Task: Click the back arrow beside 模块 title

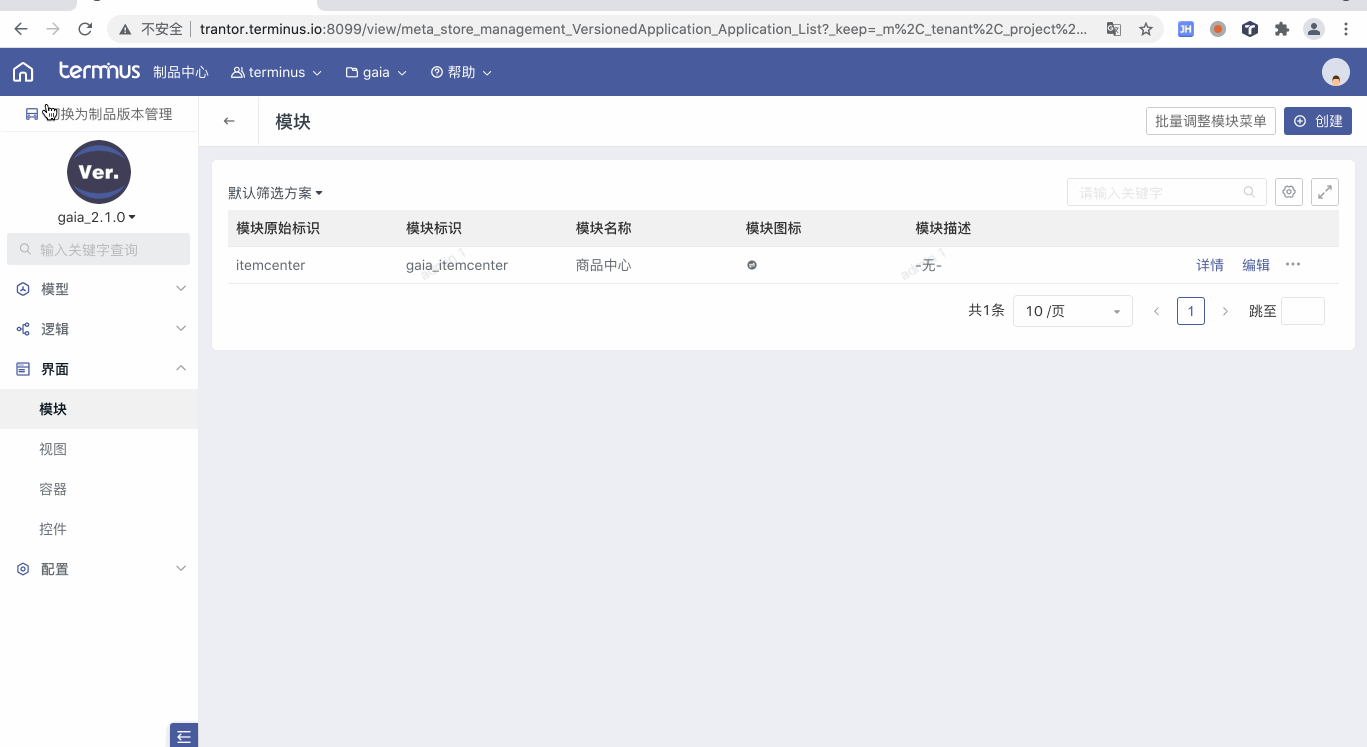Action: pyautogui.click(x=229, y=121)
